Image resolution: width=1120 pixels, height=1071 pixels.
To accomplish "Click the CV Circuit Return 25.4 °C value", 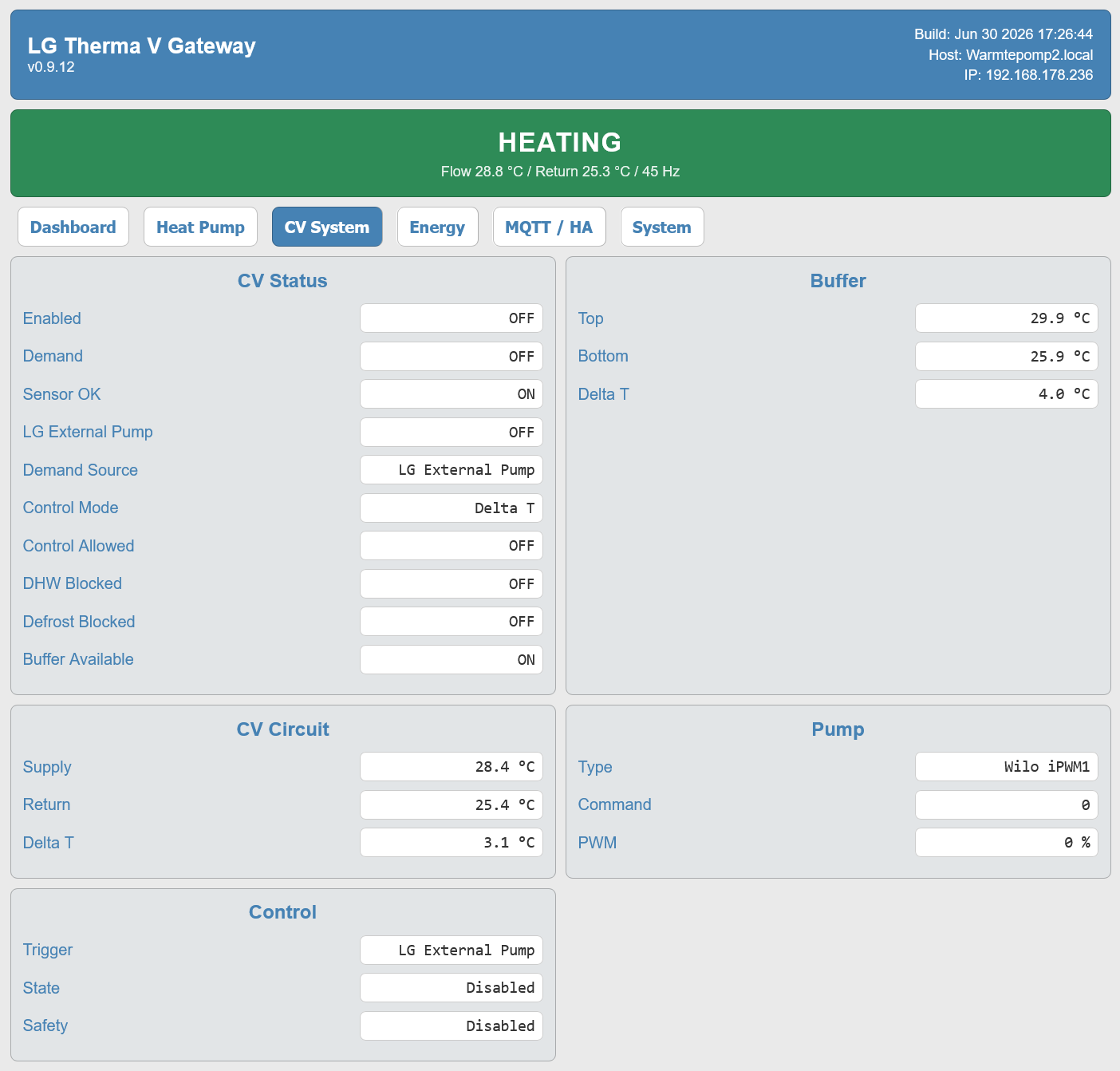I will coord(452,804).
